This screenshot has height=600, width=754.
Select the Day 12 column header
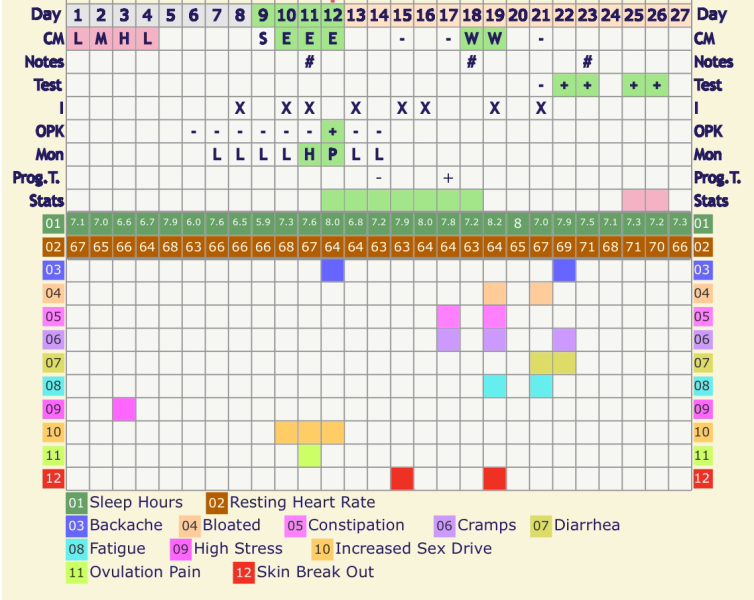tap(333, 15)
